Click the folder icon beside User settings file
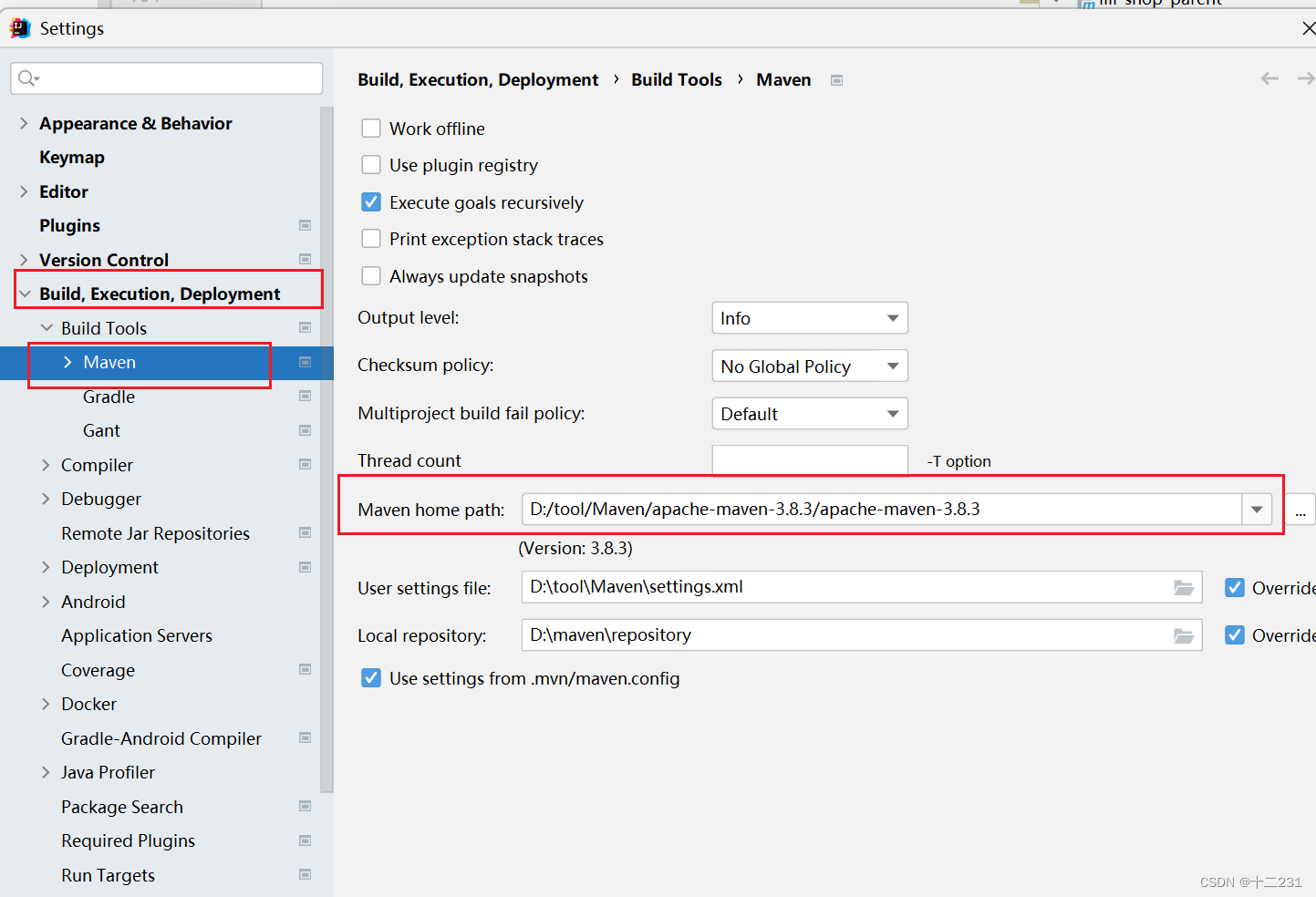1316x897 pixels. tap(1184, 587)
